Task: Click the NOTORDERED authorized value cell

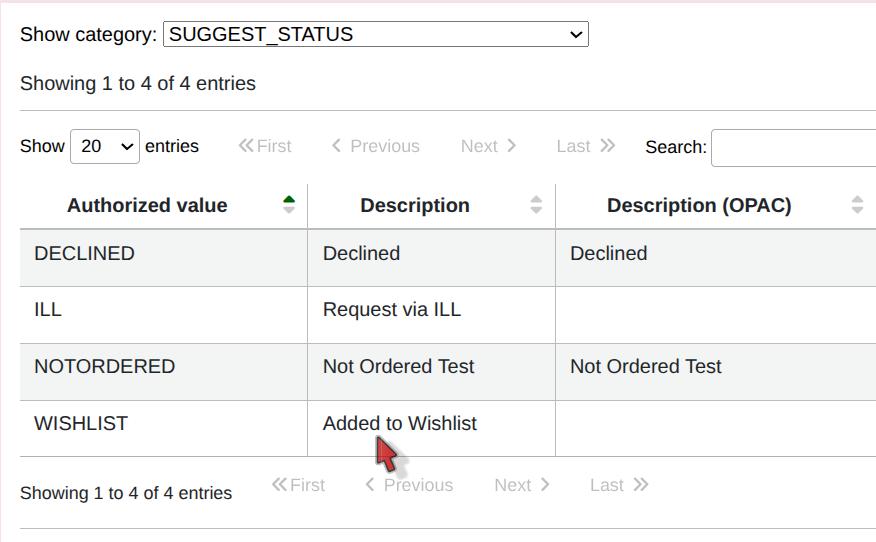Action: (104, 367)
